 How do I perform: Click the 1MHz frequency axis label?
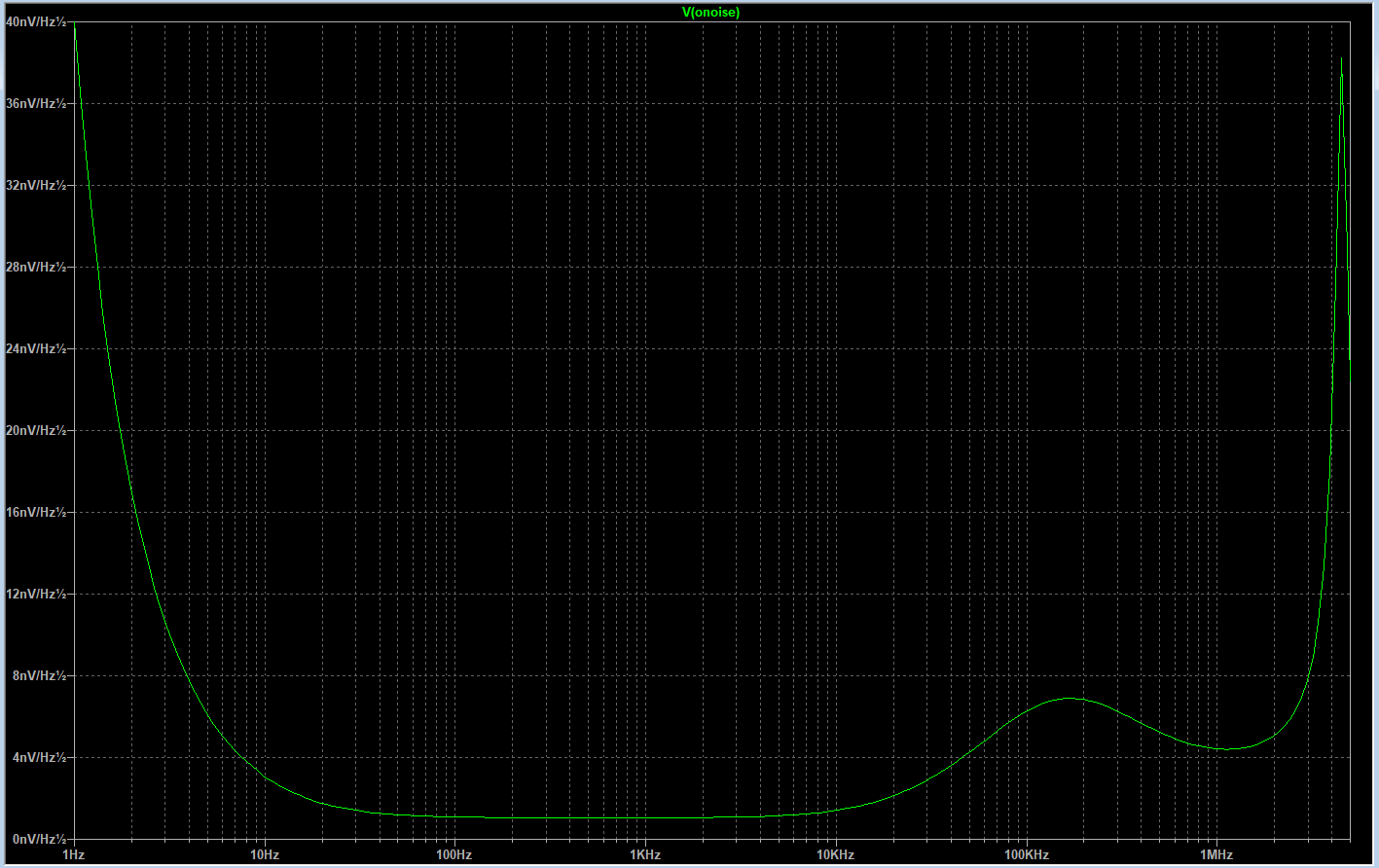coord(1216,855)
